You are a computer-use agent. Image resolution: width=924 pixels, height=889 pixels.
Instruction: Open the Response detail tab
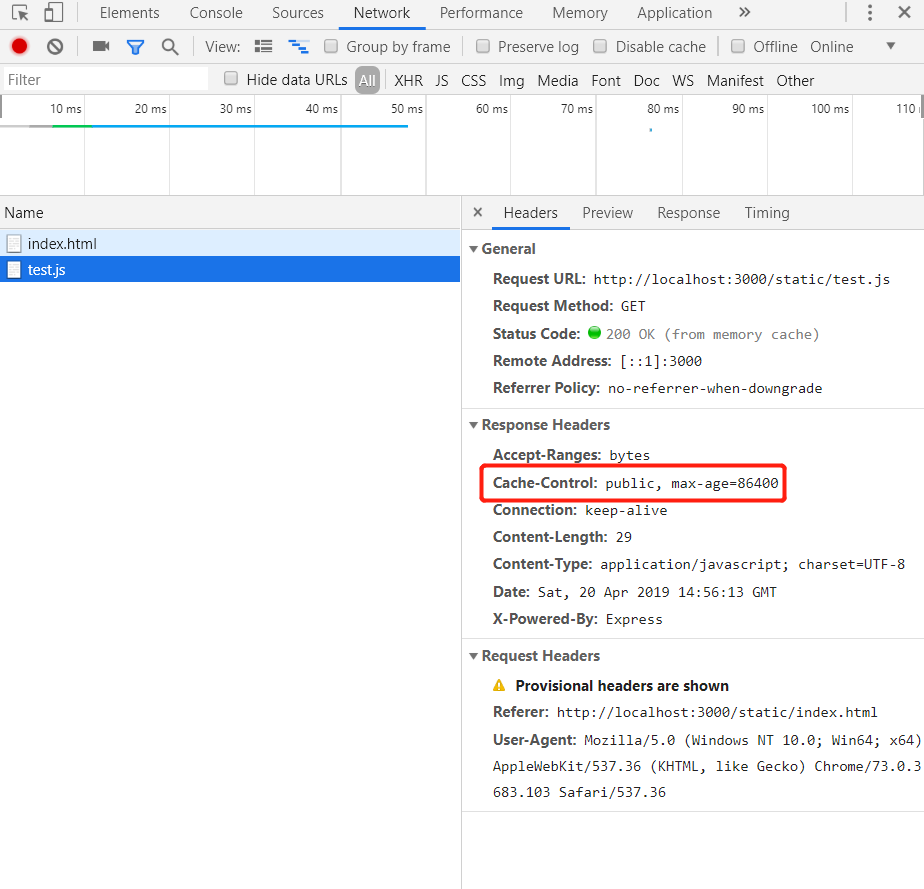pyautogui.click(x=688, y=213)
